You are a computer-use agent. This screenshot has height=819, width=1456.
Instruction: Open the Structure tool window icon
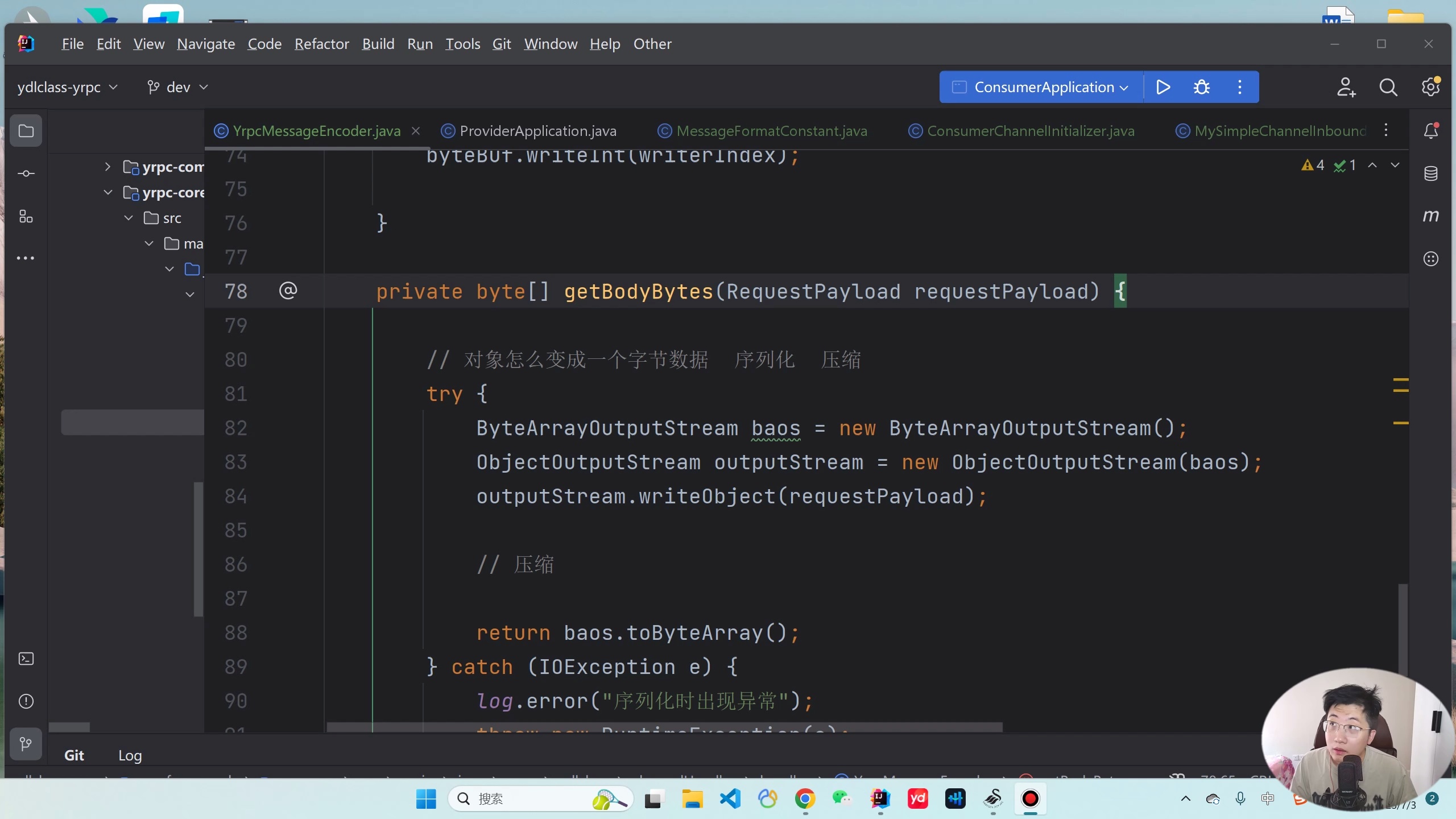pyautogui.click(x=26, y=216)
